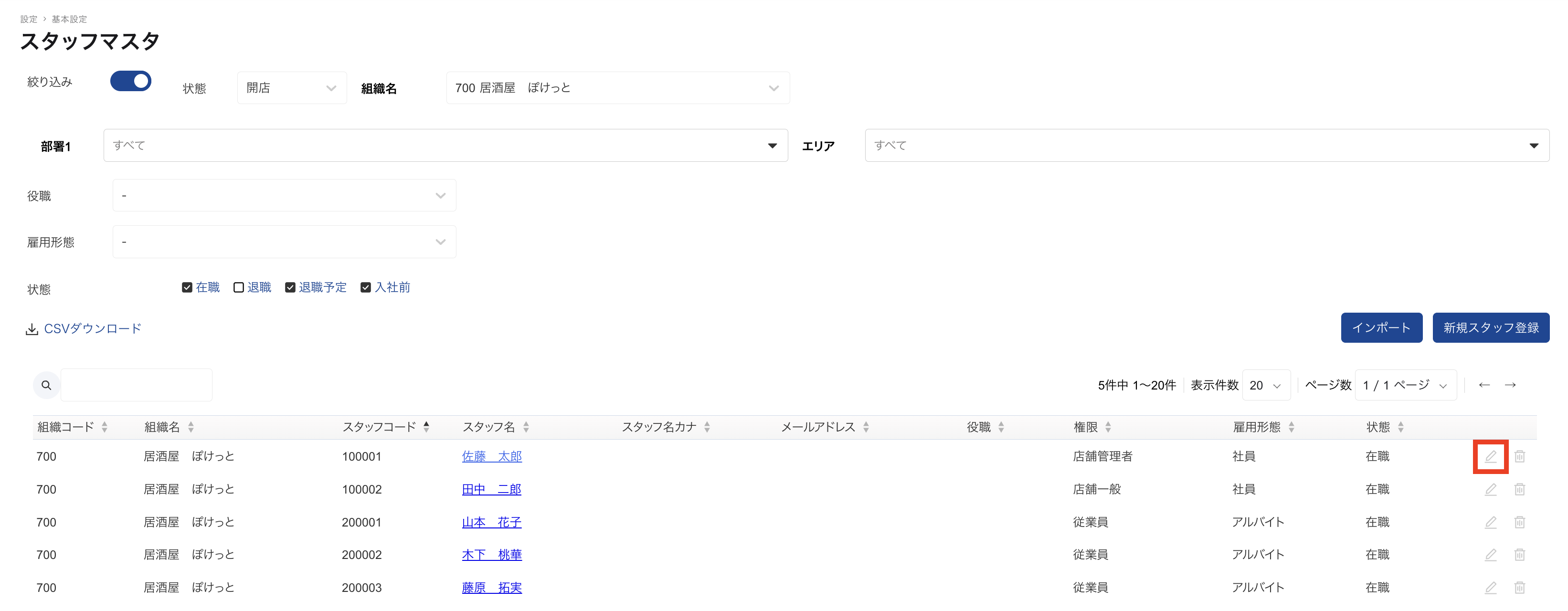Click the edit pencil icon for 田中 二郎
The height and width of the screenshot is (611, 1568).
coord(1490,489)
